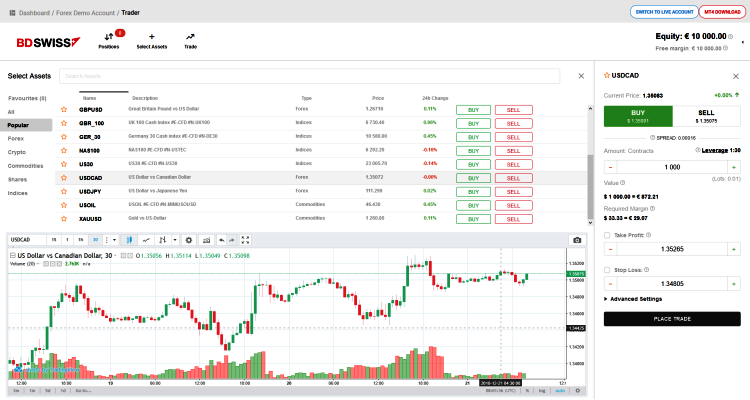Open the Leverage 1:30 selector
This screenshot has height=400, width=750.
[721, 150]
